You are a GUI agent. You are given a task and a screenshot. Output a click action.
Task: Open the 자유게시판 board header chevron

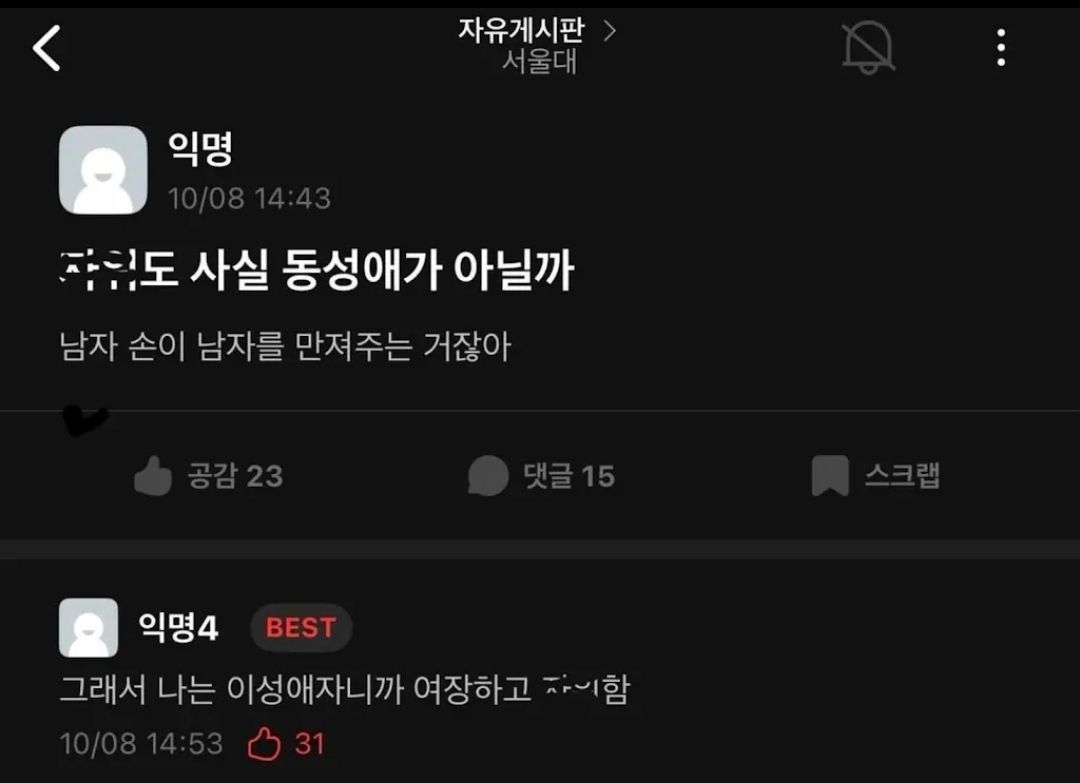[610, 30]
